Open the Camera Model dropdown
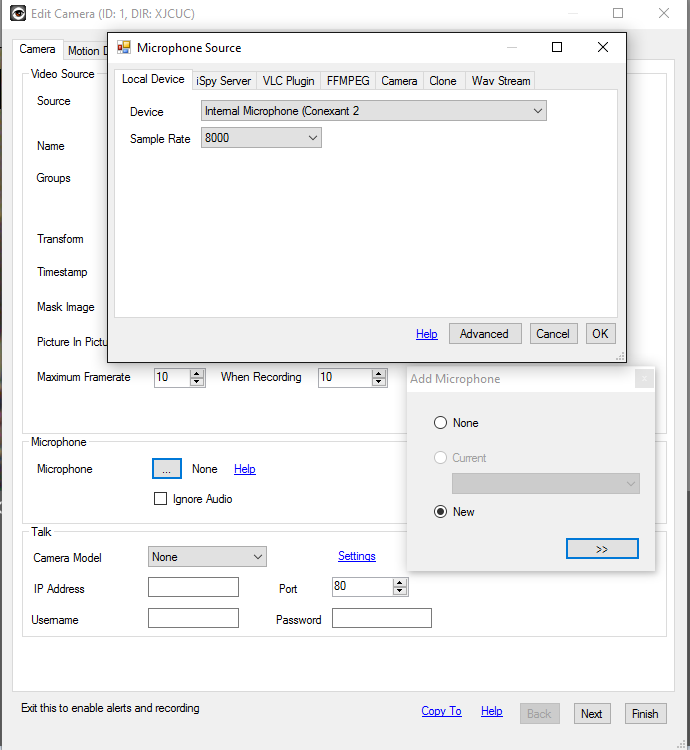Viewport: 690px width, 750px height. 207,557
